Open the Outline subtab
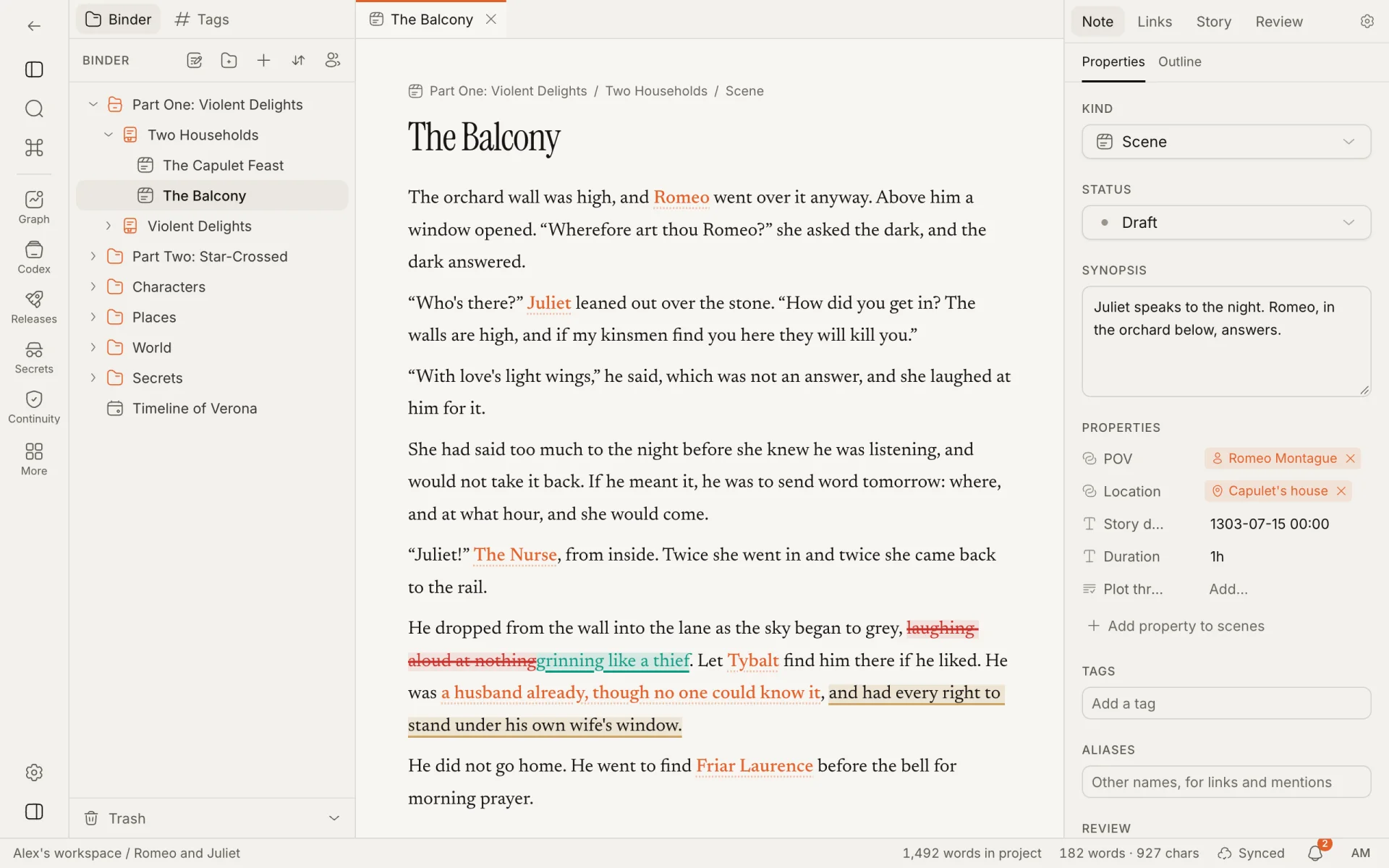The image size is (1389, 868). 1179,61
